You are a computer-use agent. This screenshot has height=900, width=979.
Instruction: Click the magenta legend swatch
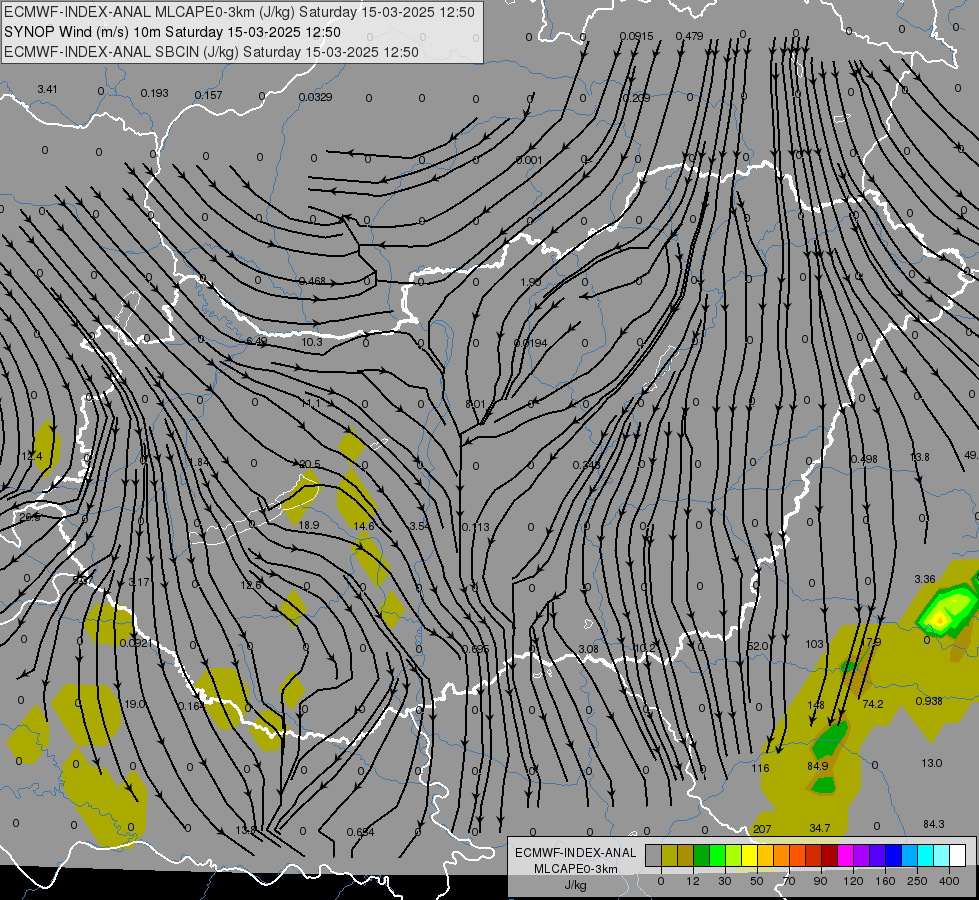coord(846,855)
